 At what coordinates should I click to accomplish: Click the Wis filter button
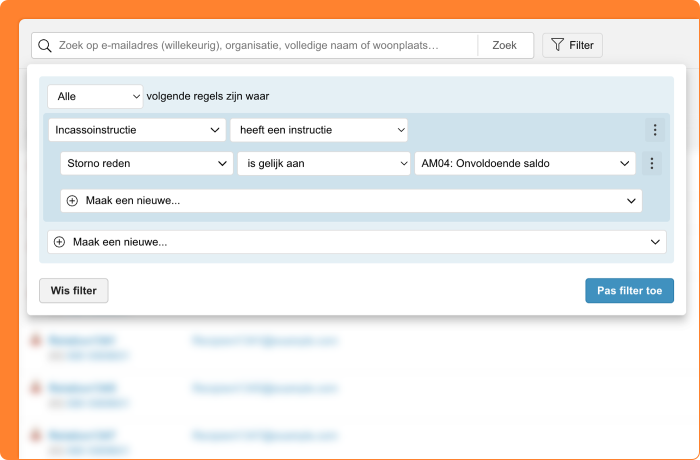click(74, 291)
